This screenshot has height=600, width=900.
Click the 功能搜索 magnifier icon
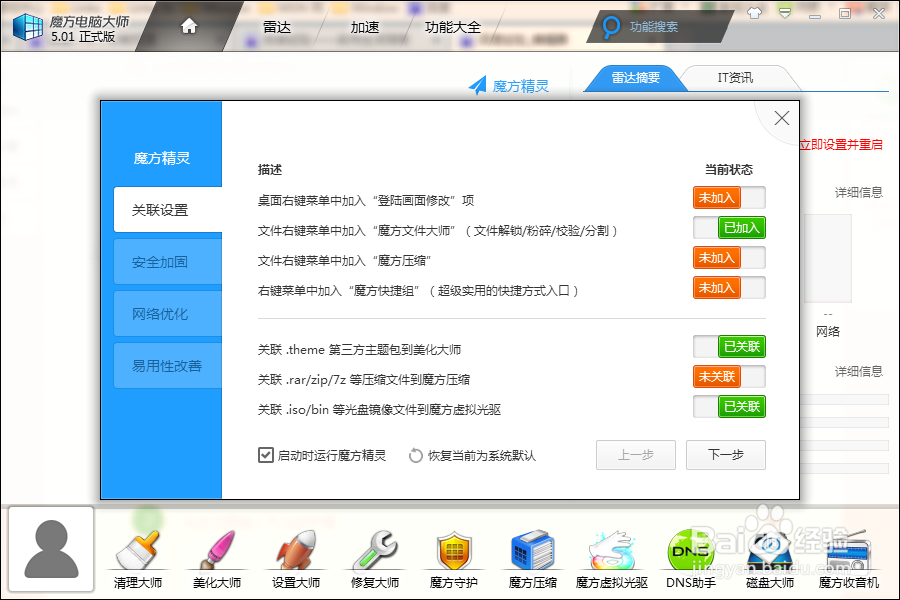click(611, 26)
